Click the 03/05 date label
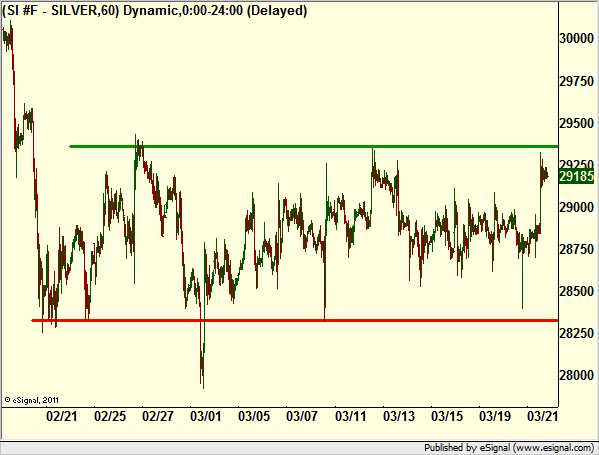599x455 pixels. pyautogui.click(x=254, y=416)
